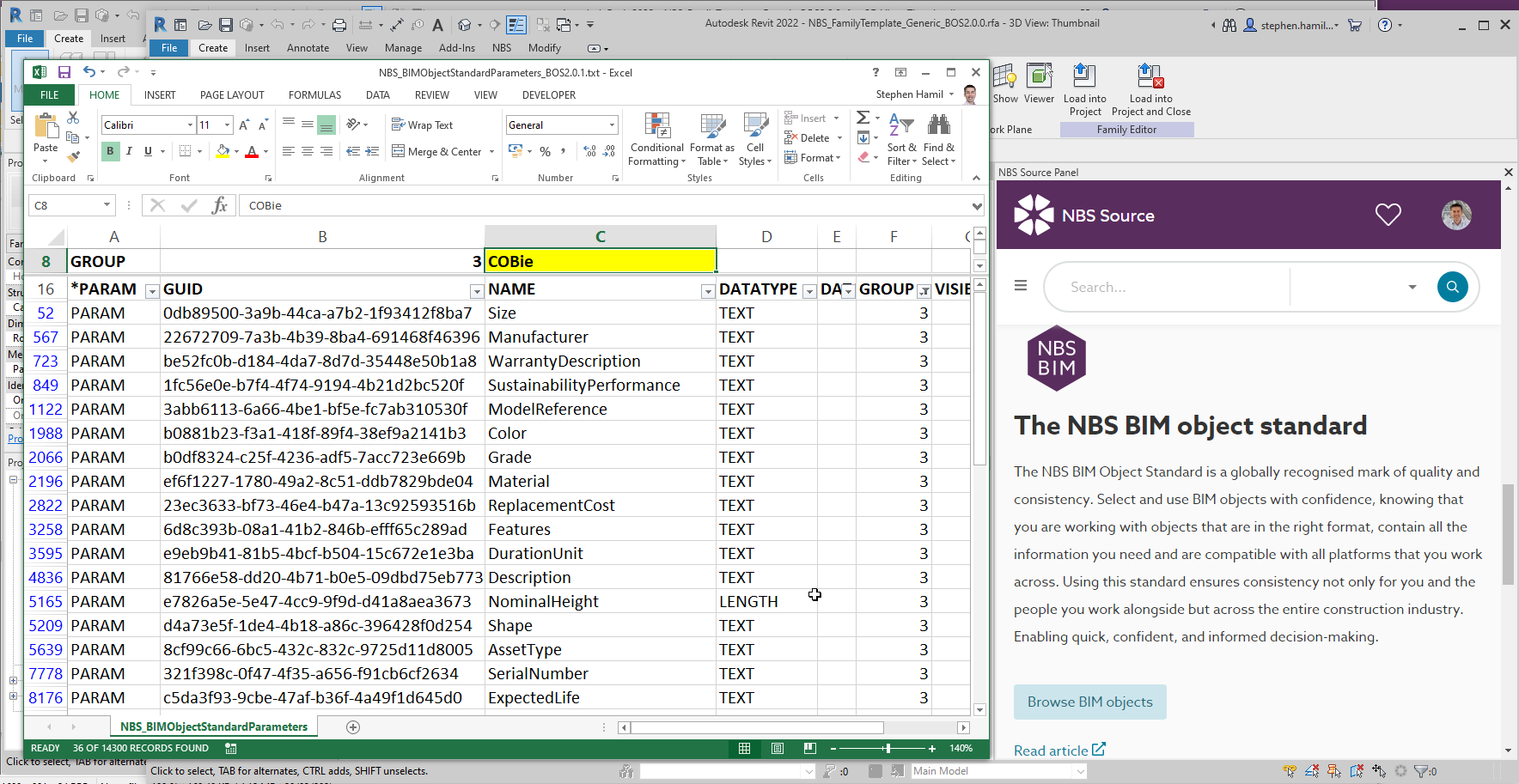The height and width of the screenshot is (784, 1519).
Task: Click the Format Painter brush icon
Action: [x=73, y=156]
